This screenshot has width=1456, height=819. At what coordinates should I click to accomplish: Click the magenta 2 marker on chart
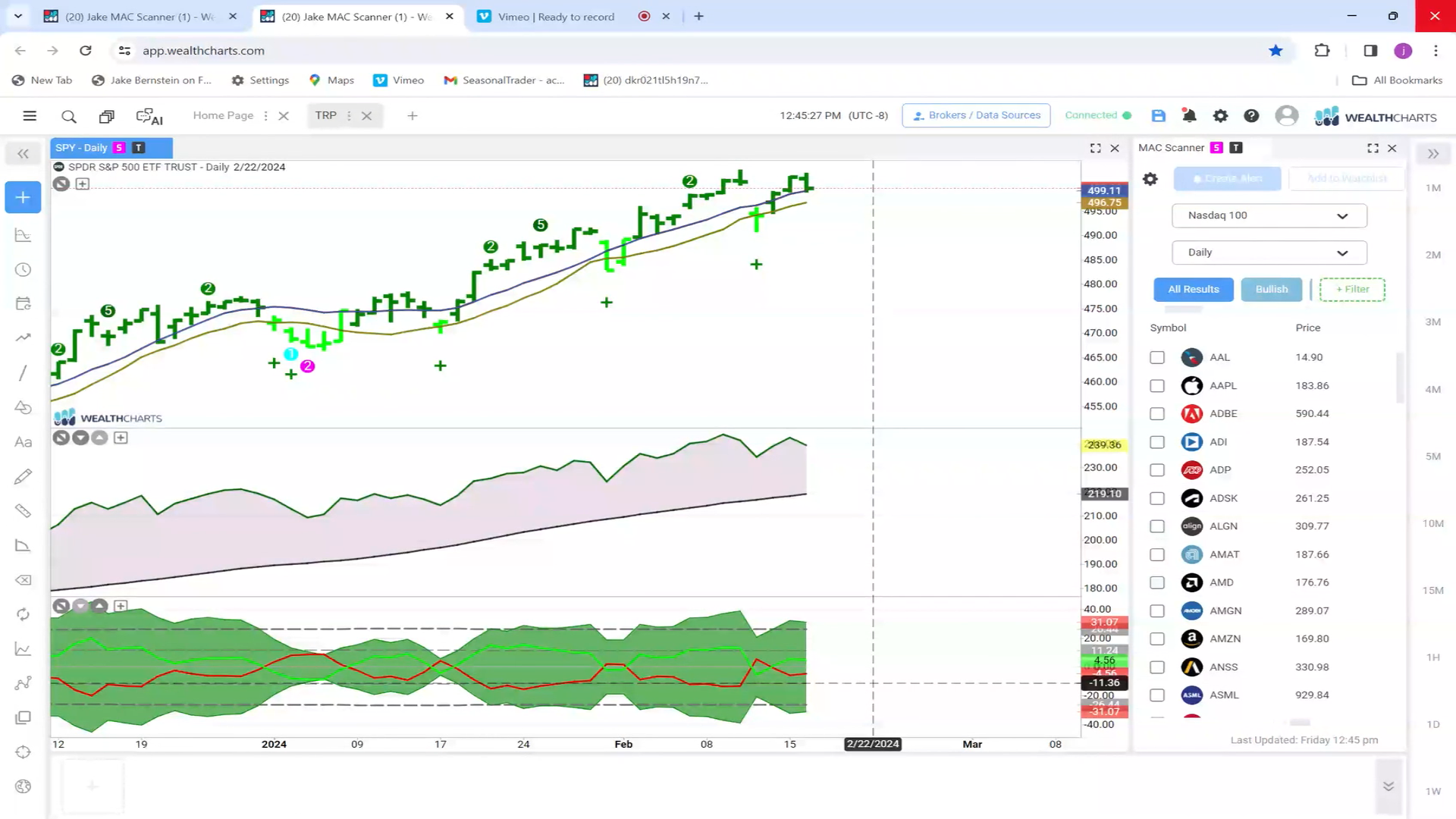tap(307, 366)
